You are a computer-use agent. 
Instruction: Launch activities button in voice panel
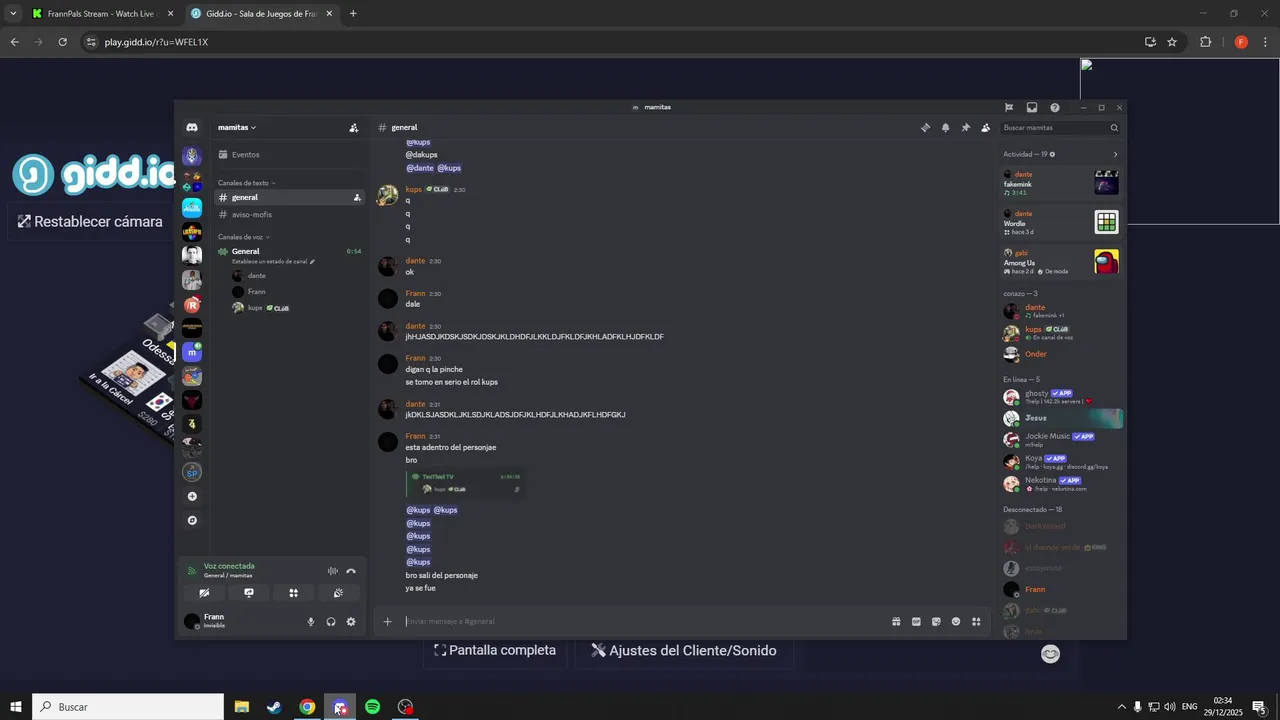(294, 593)
